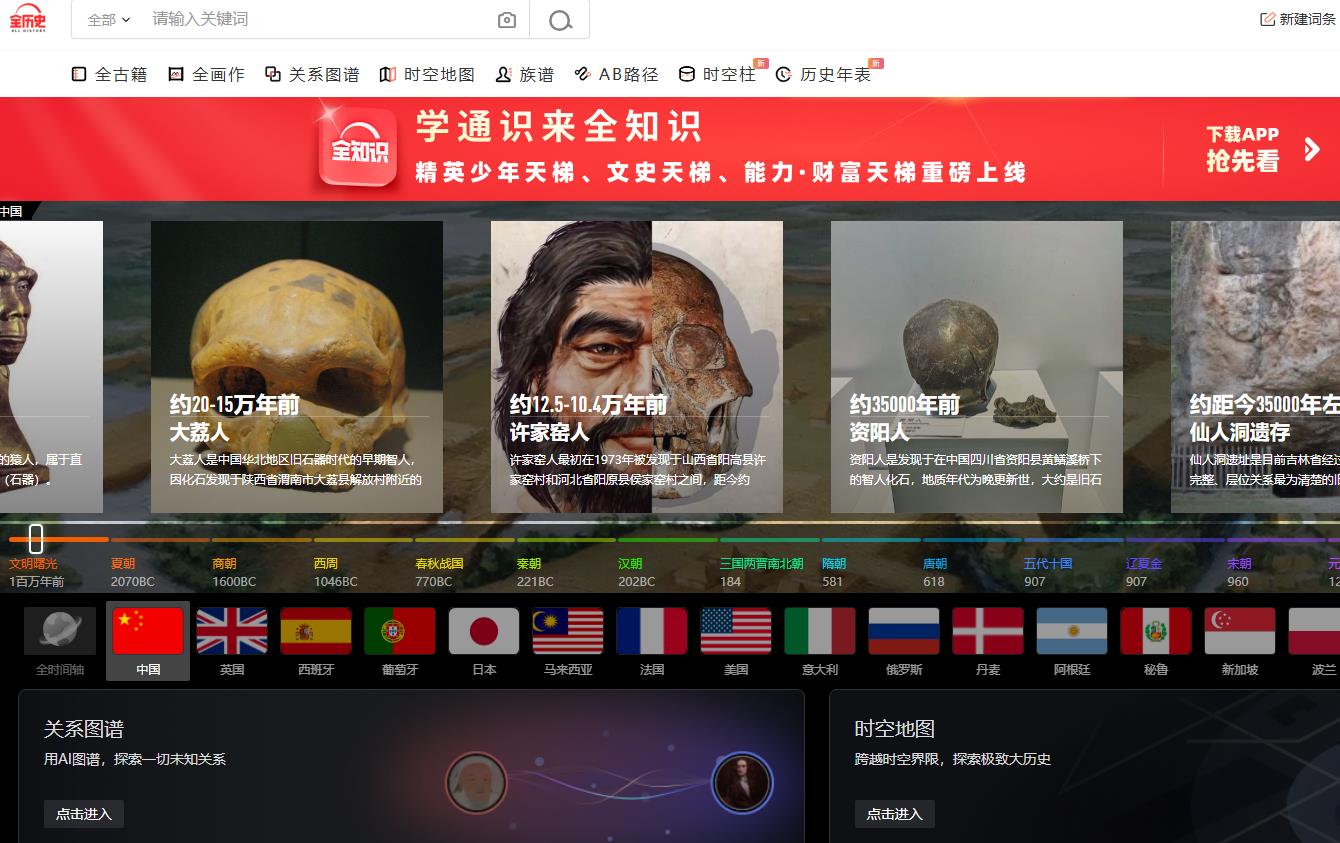Click the 时空地图 panel heading

coord(895,729)
